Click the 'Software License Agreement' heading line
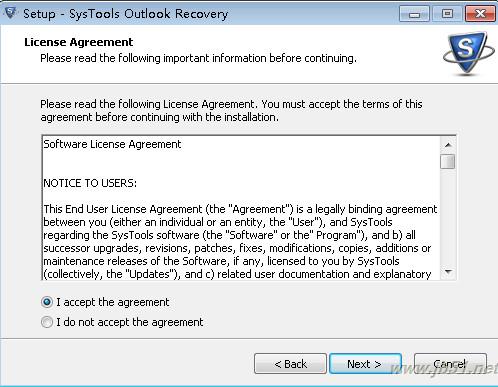 [x=112, y=144]
